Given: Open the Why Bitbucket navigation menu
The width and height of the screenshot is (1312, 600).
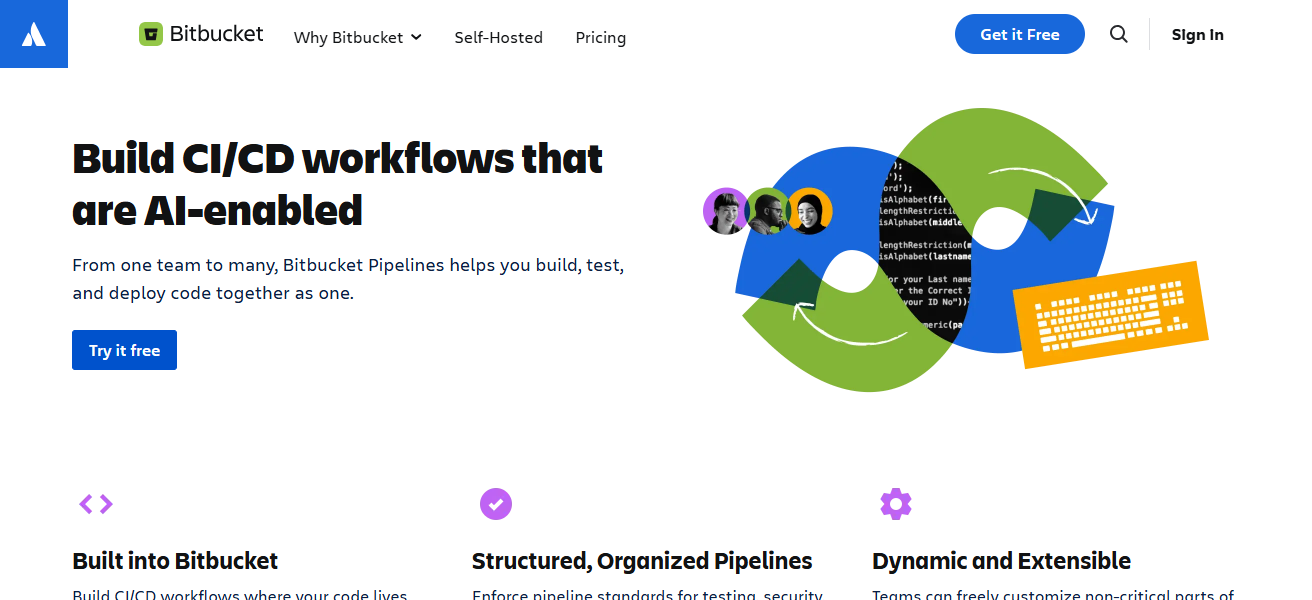Looking at the screenshot, I should click(x=349, y=37).
